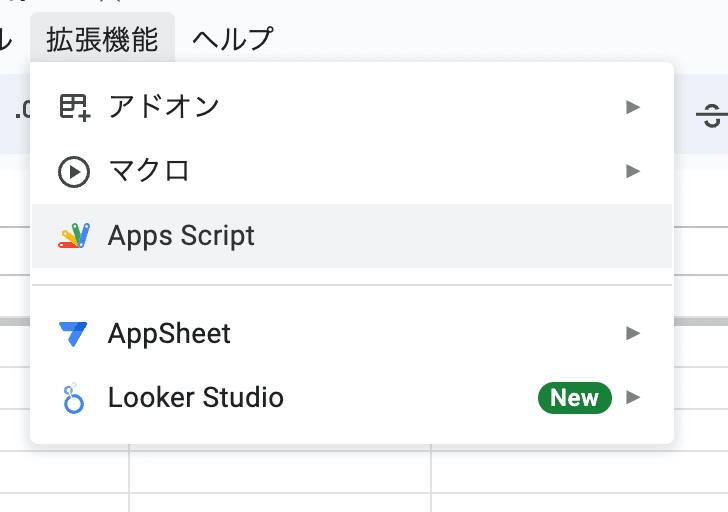Select the Looker Studio menu entry
Image resolution: width=728 pixels, height=512 pixels.
coord(352,397)
